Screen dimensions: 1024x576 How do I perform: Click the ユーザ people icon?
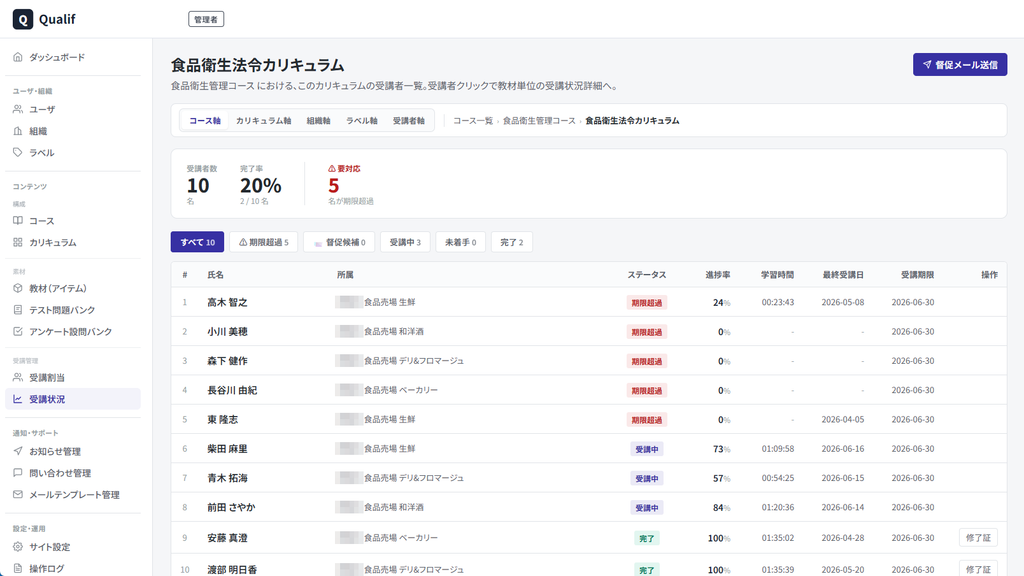18,109
